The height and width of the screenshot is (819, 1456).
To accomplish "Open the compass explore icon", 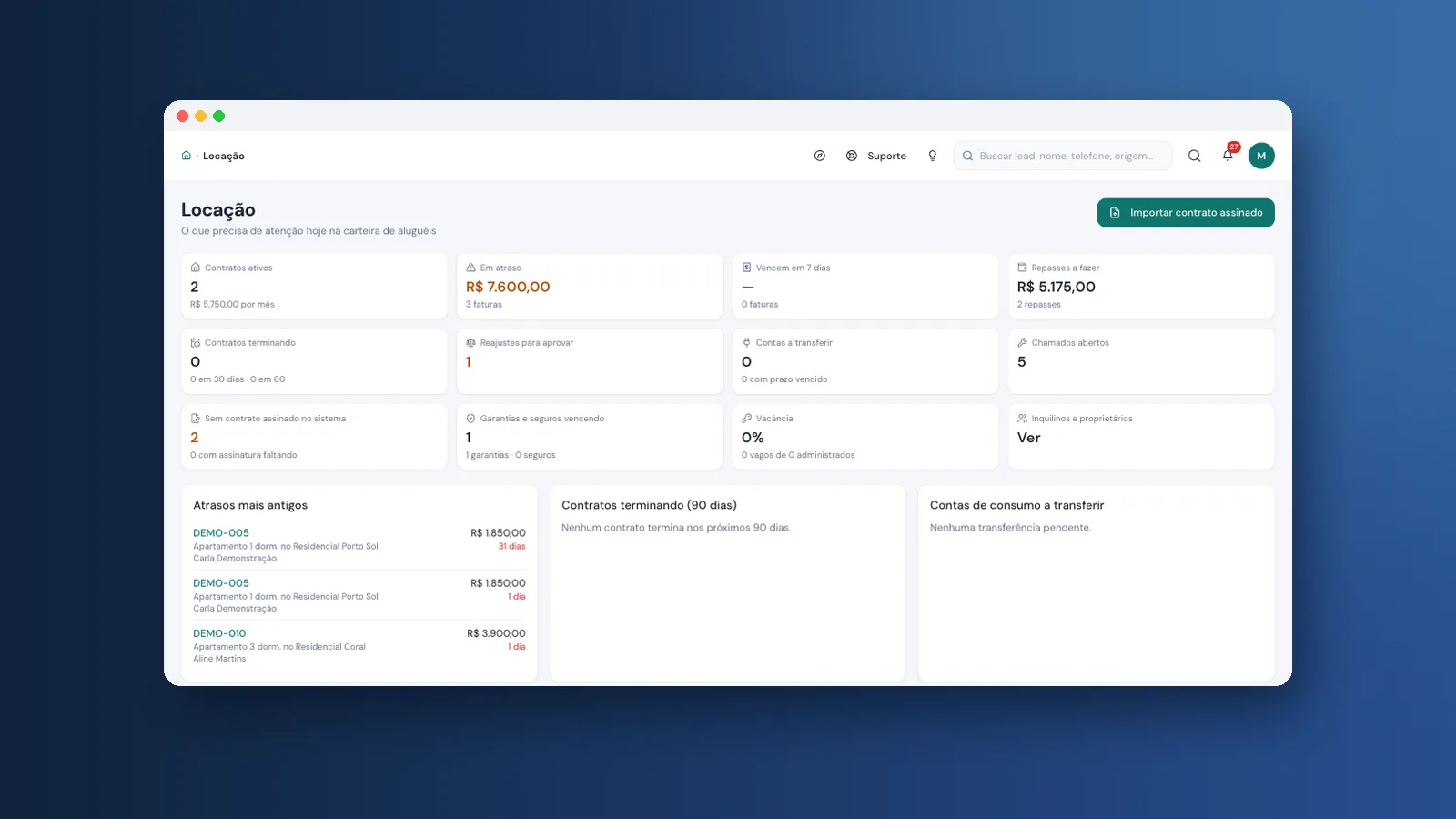I will click(x=820, y=156).
